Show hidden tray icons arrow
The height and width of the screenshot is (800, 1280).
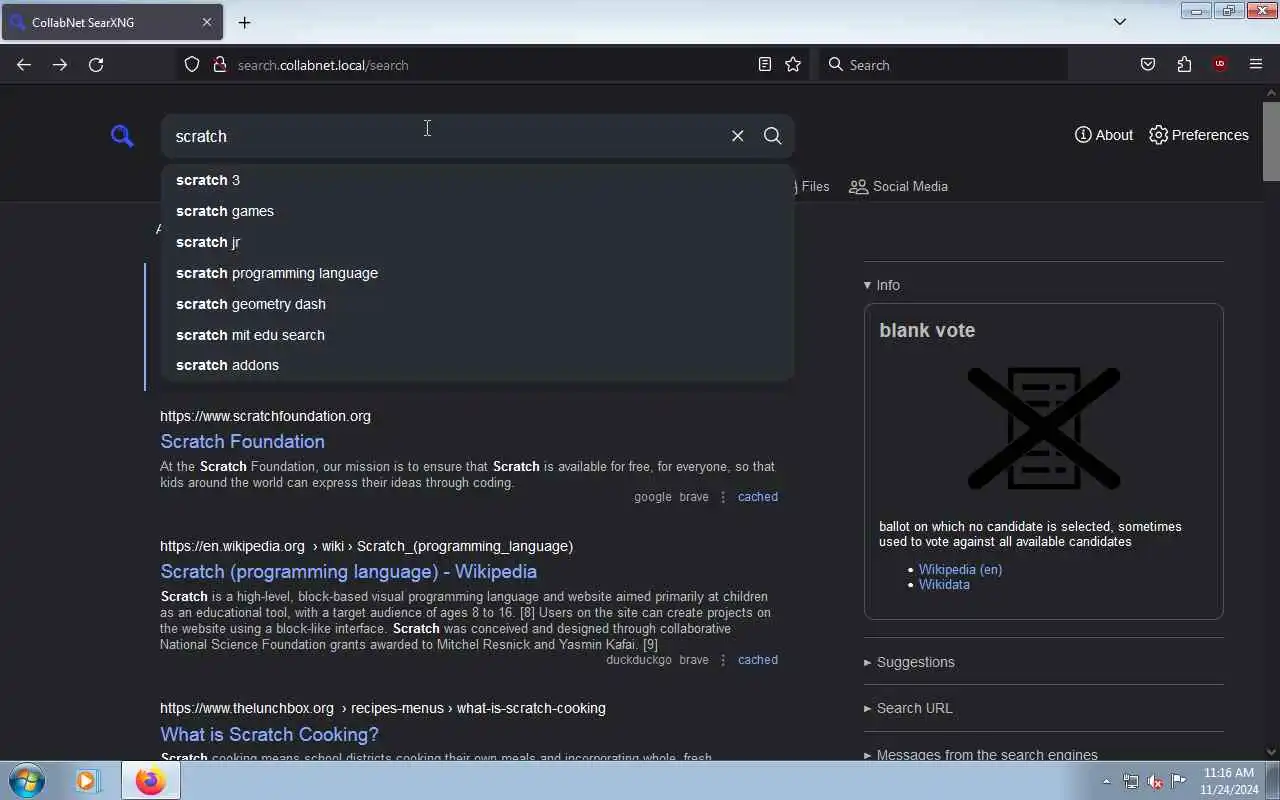1106,781
